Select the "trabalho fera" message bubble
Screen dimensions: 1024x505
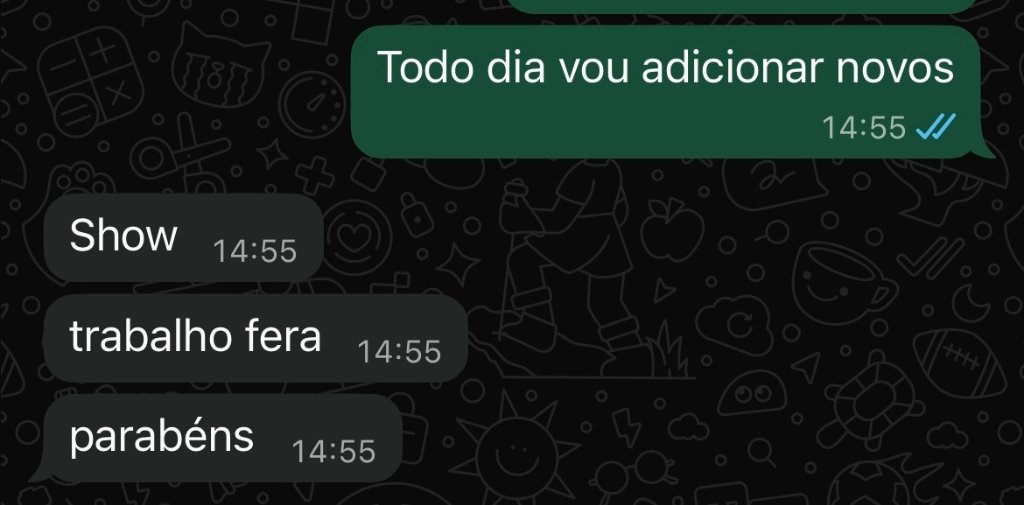[255, 338]
